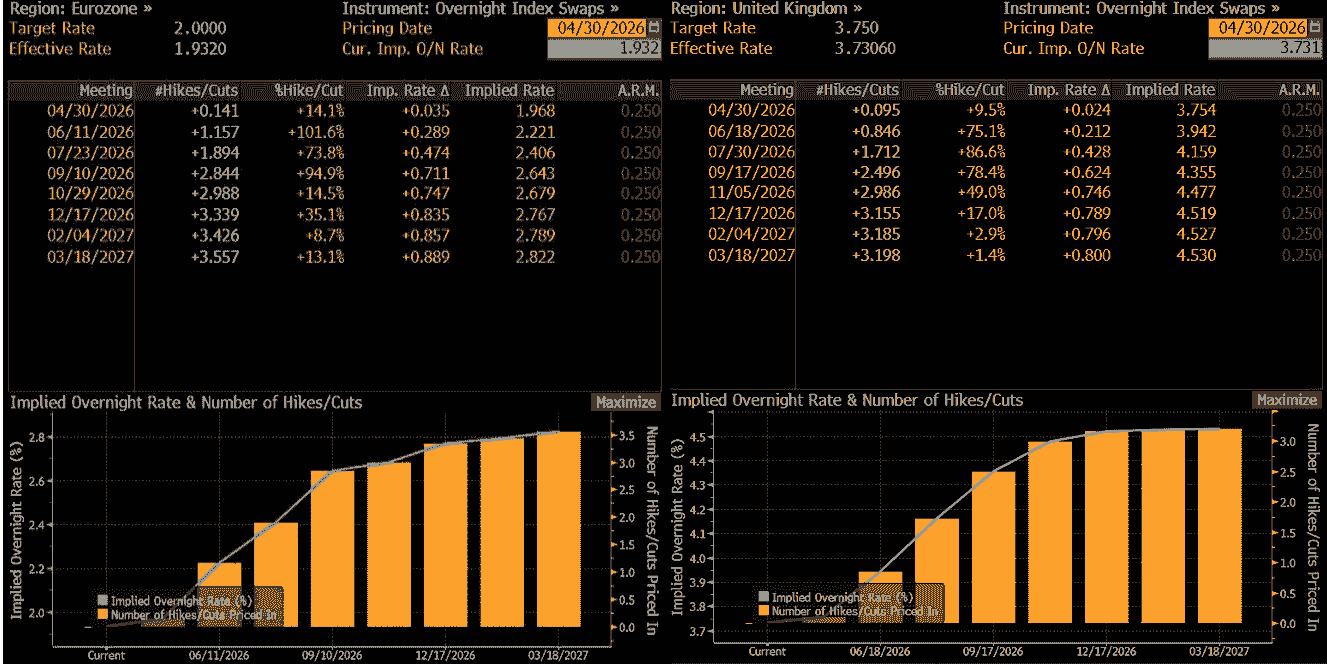Click the +0.212 implied rate change cell
This screenshot has width=1327, height=664.
click(x=1087, y=131)
